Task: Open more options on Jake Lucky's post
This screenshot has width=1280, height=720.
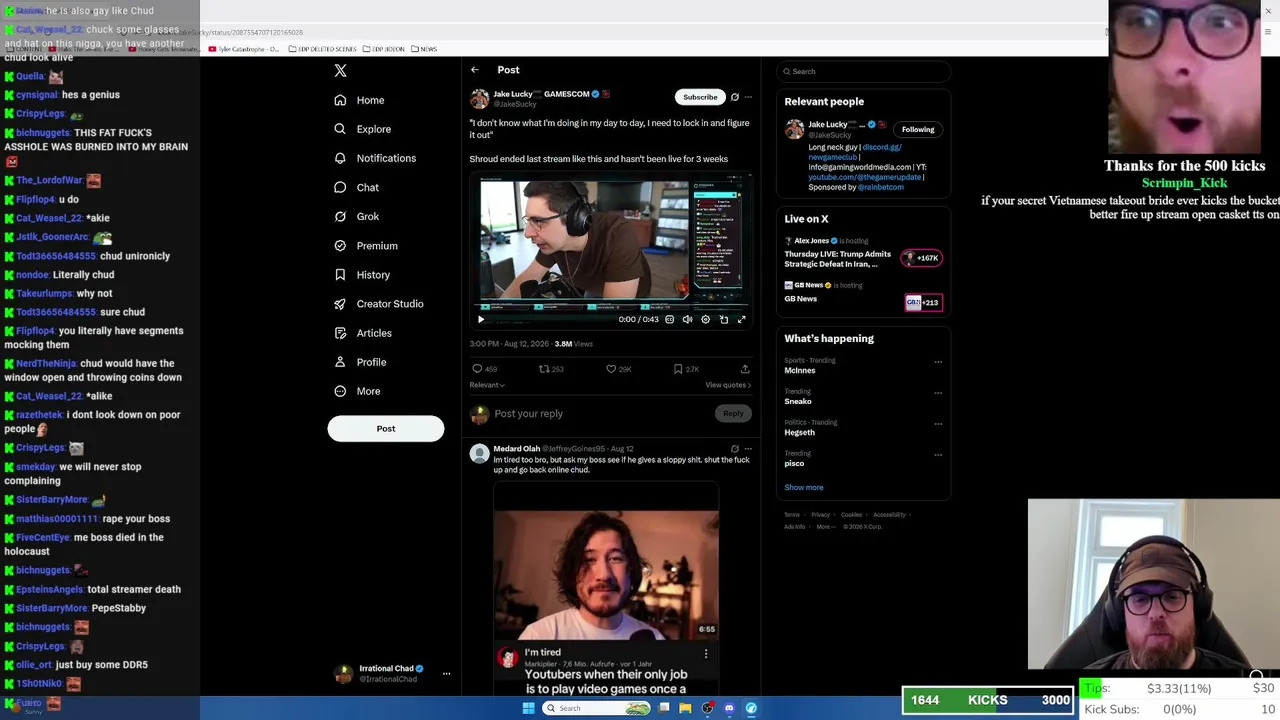Action: tap(748, 97)
